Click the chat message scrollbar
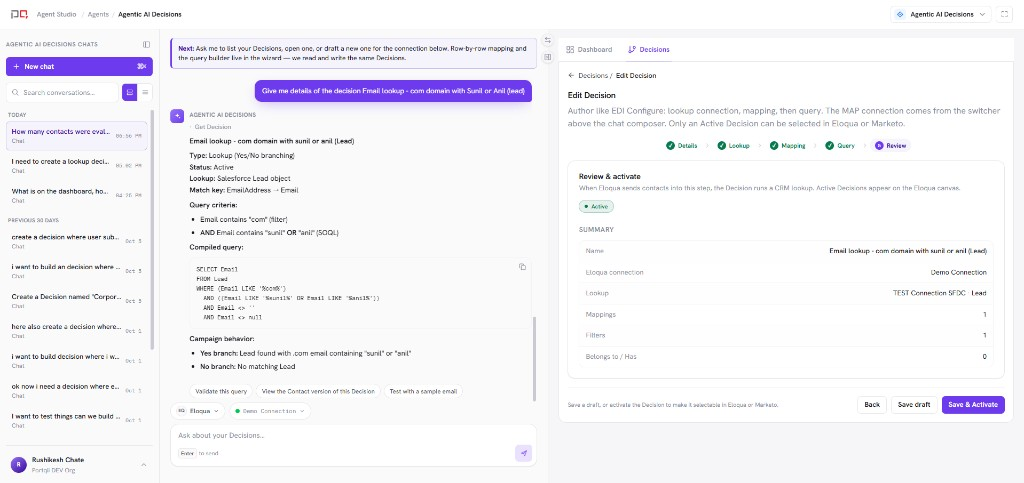 [x=534, y=359]
